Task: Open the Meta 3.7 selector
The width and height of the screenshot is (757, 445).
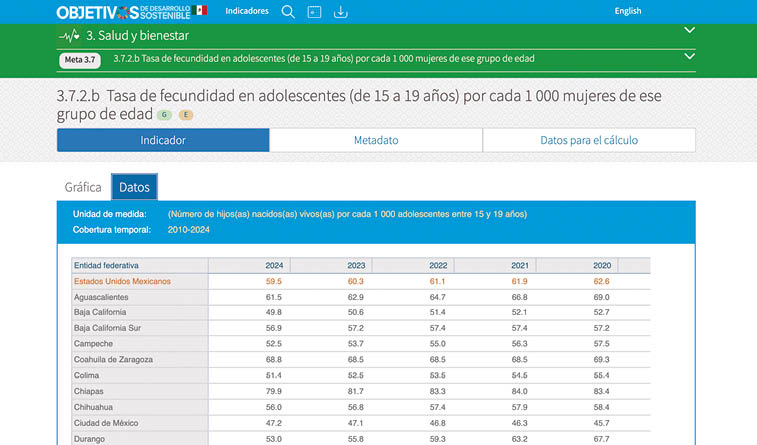Action: [80, 60]
